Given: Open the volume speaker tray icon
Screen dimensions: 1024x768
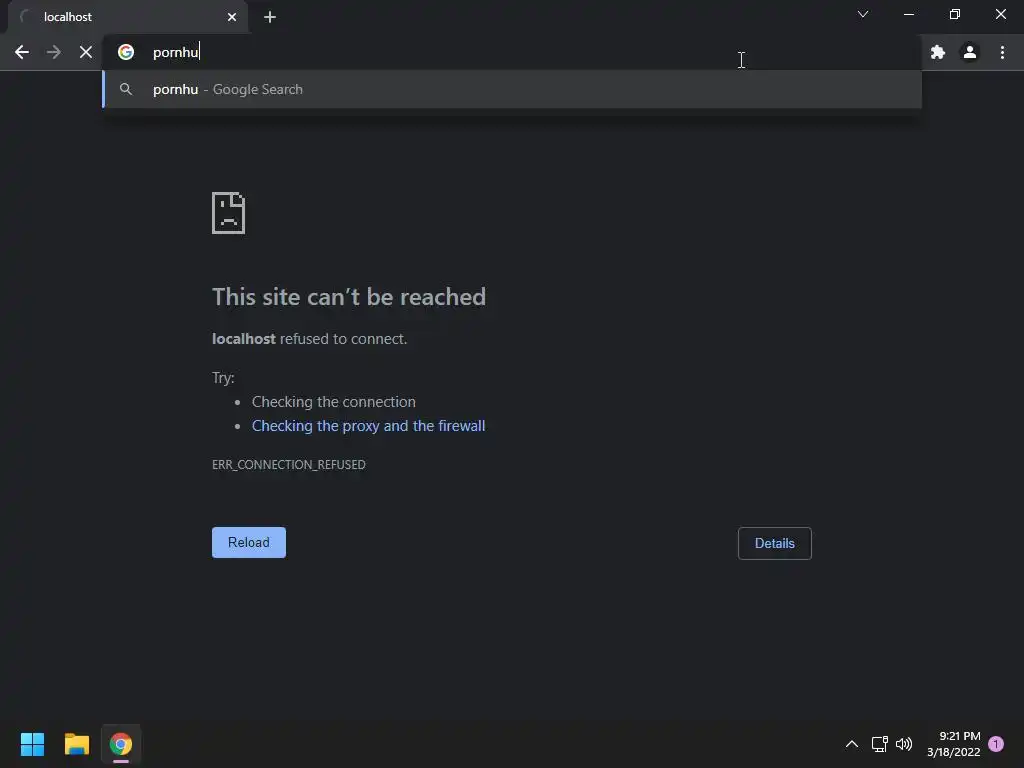Looking at the screenshot, I should pos(904,744).
